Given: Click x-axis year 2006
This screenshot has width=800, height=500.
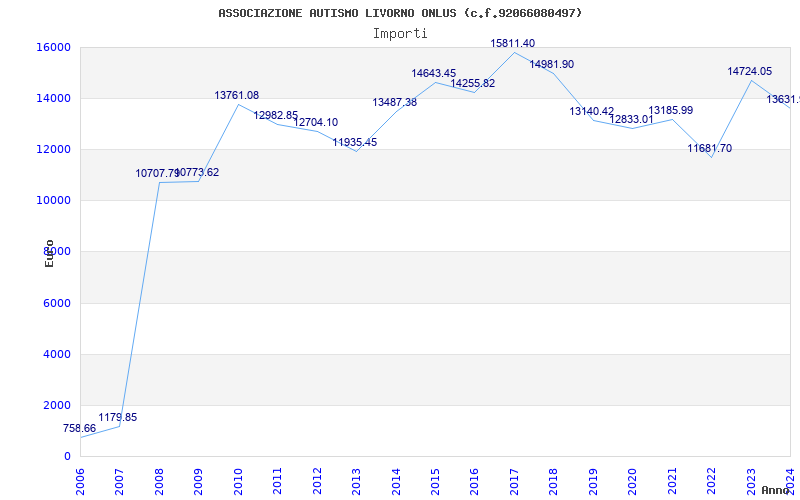Looking at the screenshot, I should pos(80,482).
